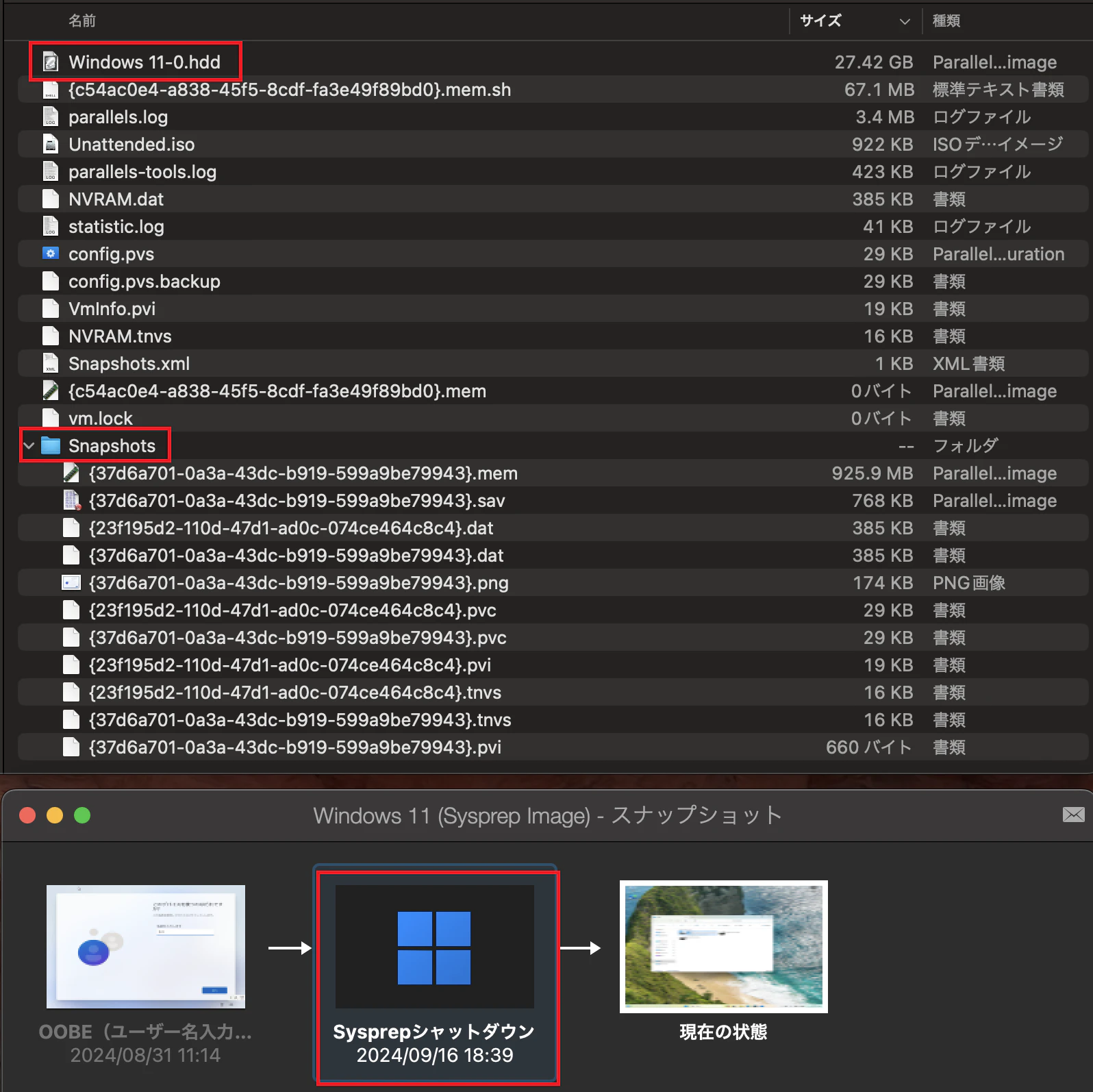Click the {37d6a701...}.sav saved state icon
The width and height of the screenshot is (1093, 1092).
[71, 501]
